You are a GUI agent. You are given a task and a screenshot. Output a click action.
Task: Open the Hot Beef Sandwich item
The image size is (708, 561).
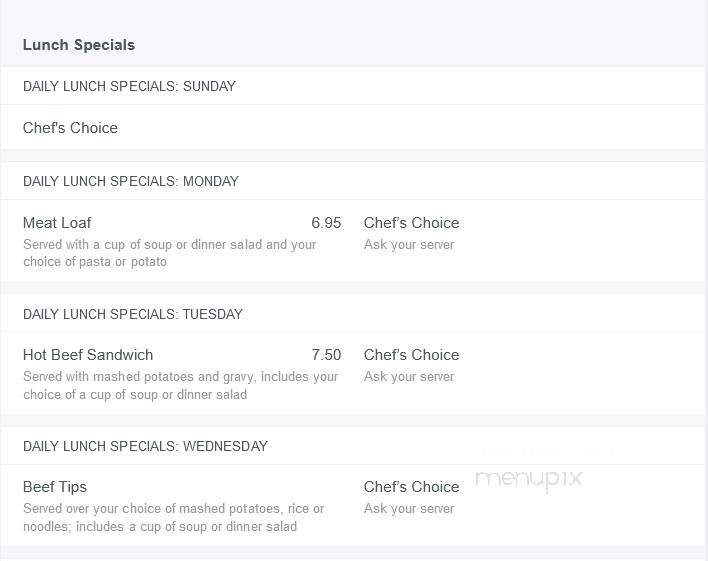click(88, 355)
